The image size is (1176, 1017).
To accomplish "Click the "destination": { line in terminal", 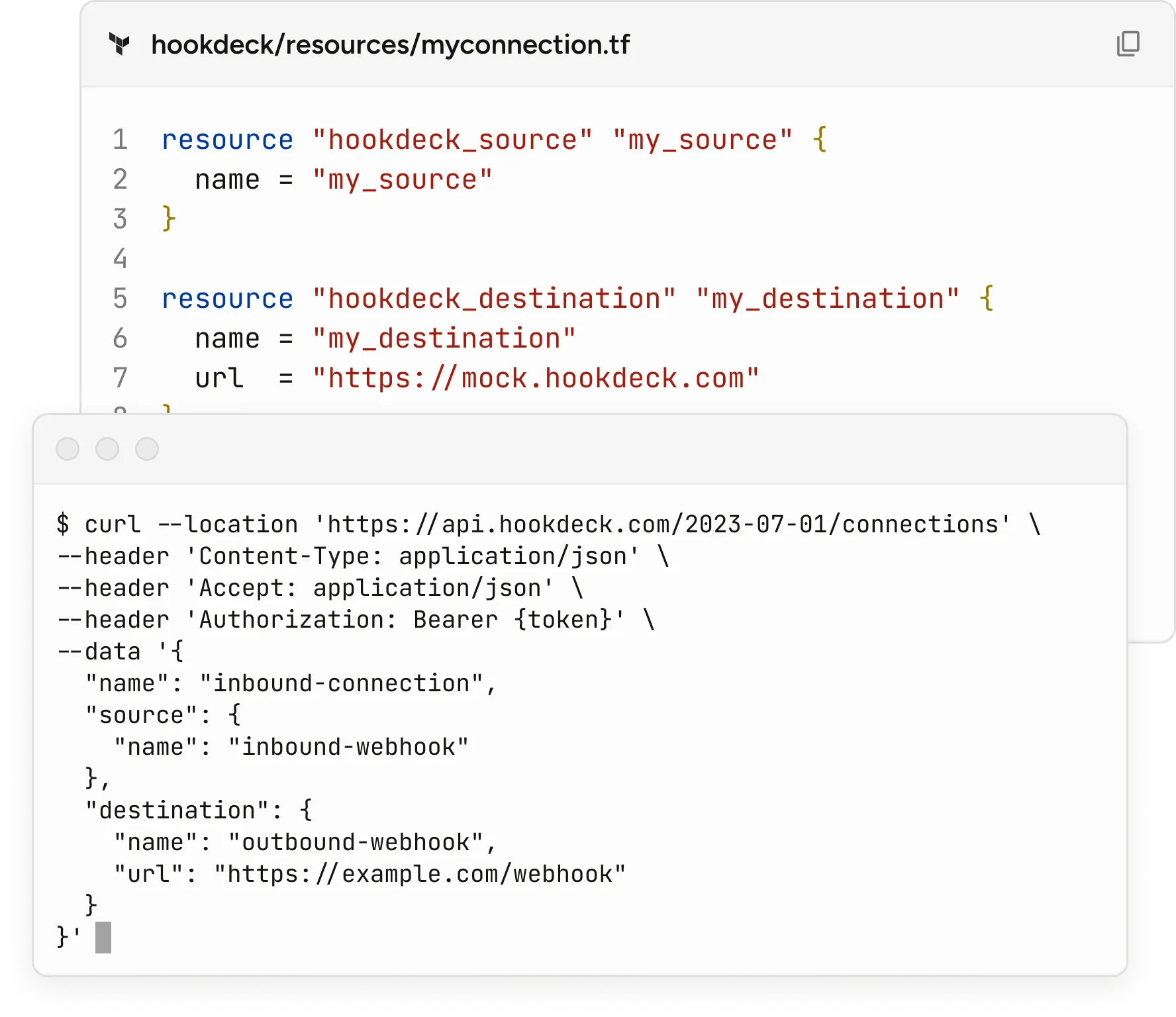I will pyautogui.click(x=199, y=810).
